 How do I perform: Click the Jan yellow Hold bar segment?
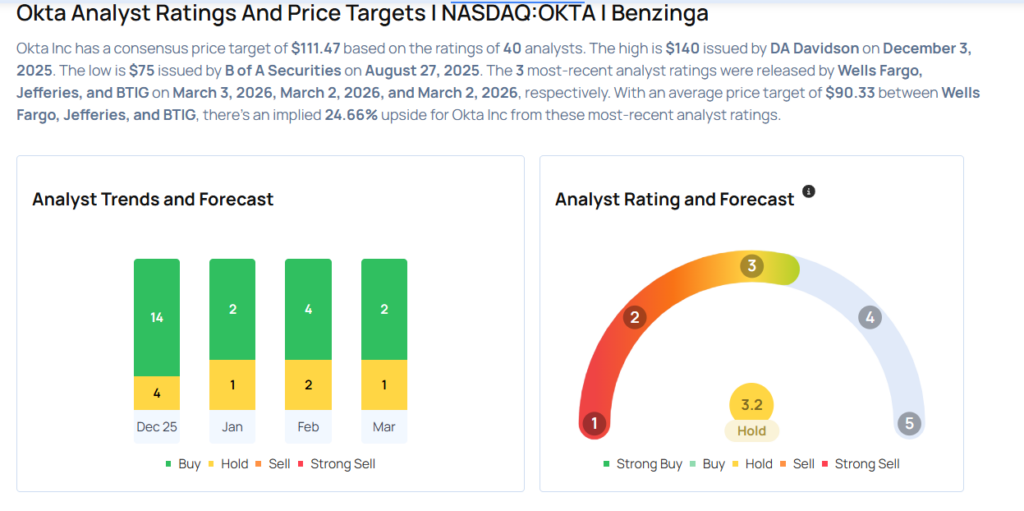click(x=232, y=385)
